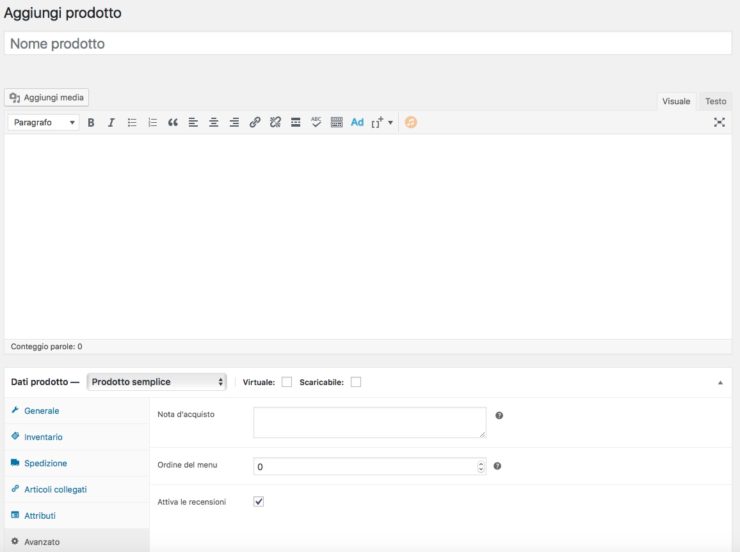
Task: Click the orange circular plugin icon
Action: [x=411, y=123]
